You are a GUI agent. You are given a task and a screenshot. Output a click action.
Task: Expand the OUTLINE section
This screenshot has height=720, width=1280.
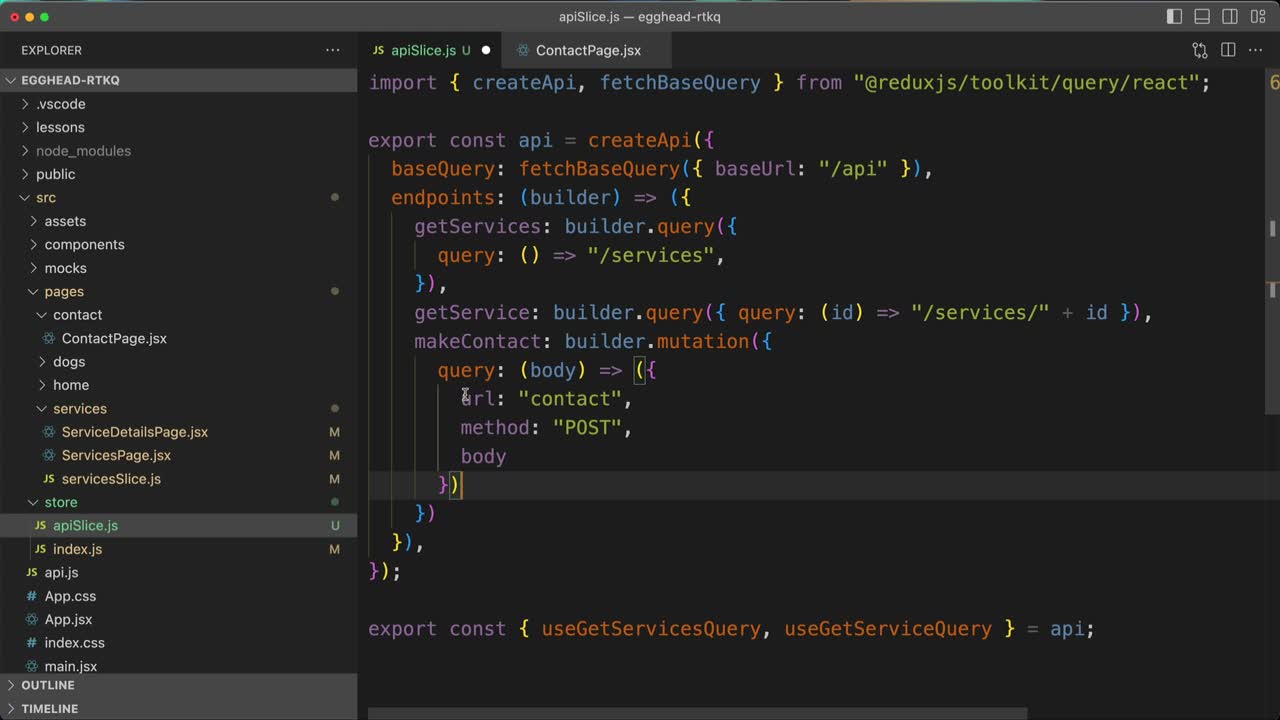coord(47,685)
